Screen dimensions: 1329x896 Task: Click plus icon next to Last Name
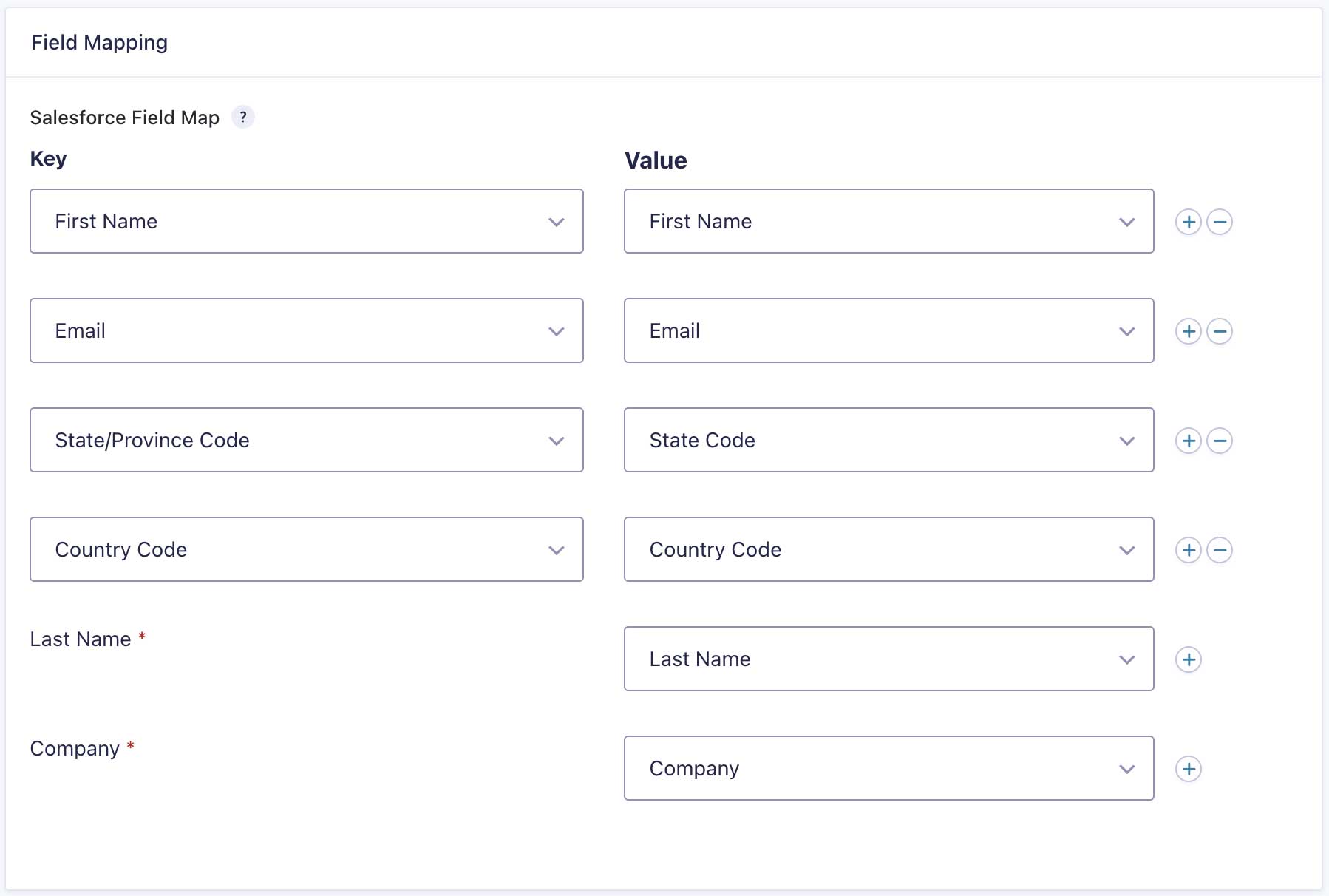pos(1188,659)
